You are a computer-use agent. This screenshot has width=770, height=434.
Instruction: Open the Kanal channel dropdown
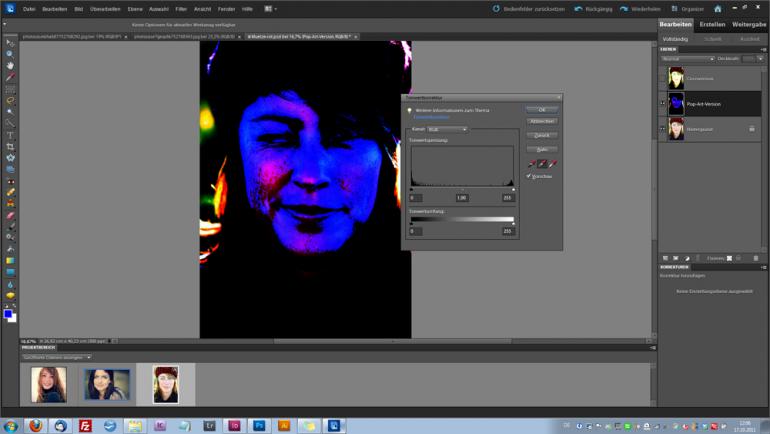(447, 129)
